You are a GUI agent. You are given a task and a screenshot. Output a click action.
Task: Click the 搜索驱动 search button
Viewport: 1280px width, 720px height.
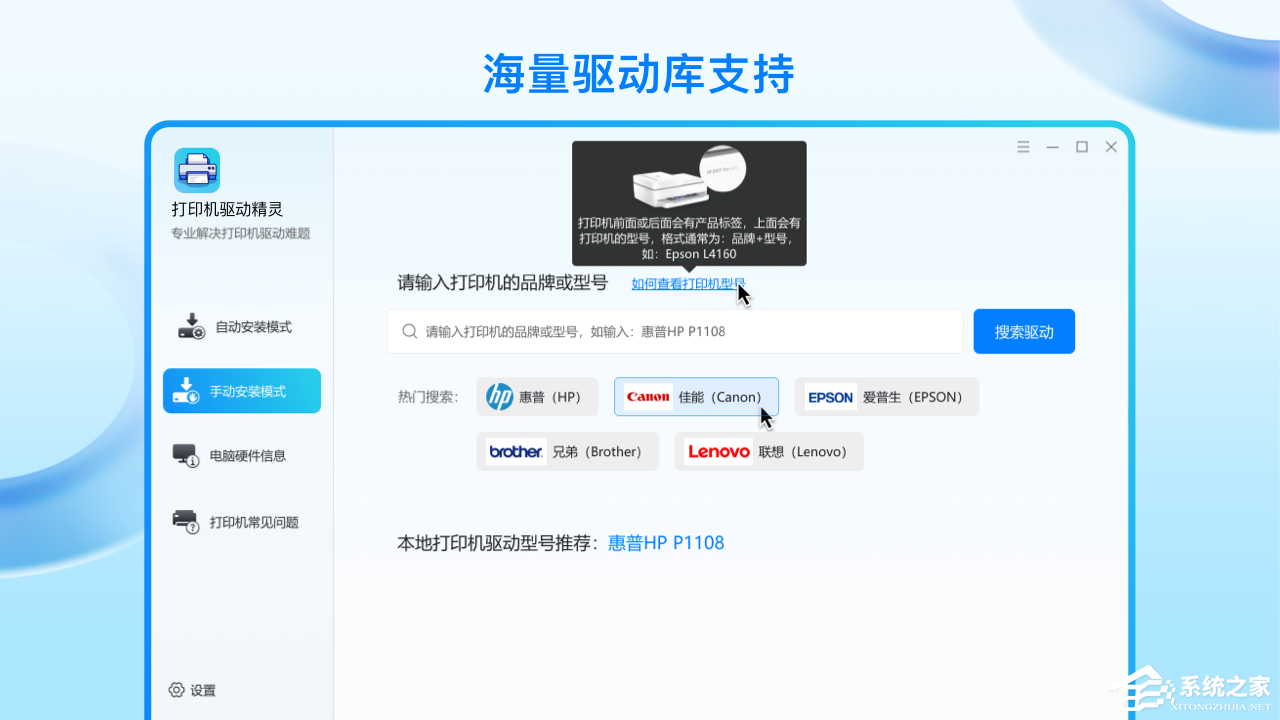[1024, 331]
